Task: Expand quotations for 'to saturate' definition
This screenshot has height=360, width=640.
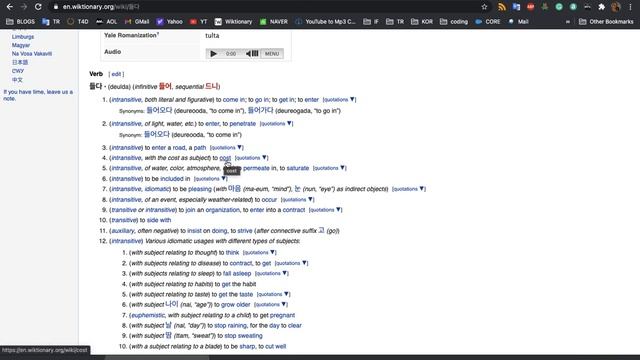Action: pos(329,168)
